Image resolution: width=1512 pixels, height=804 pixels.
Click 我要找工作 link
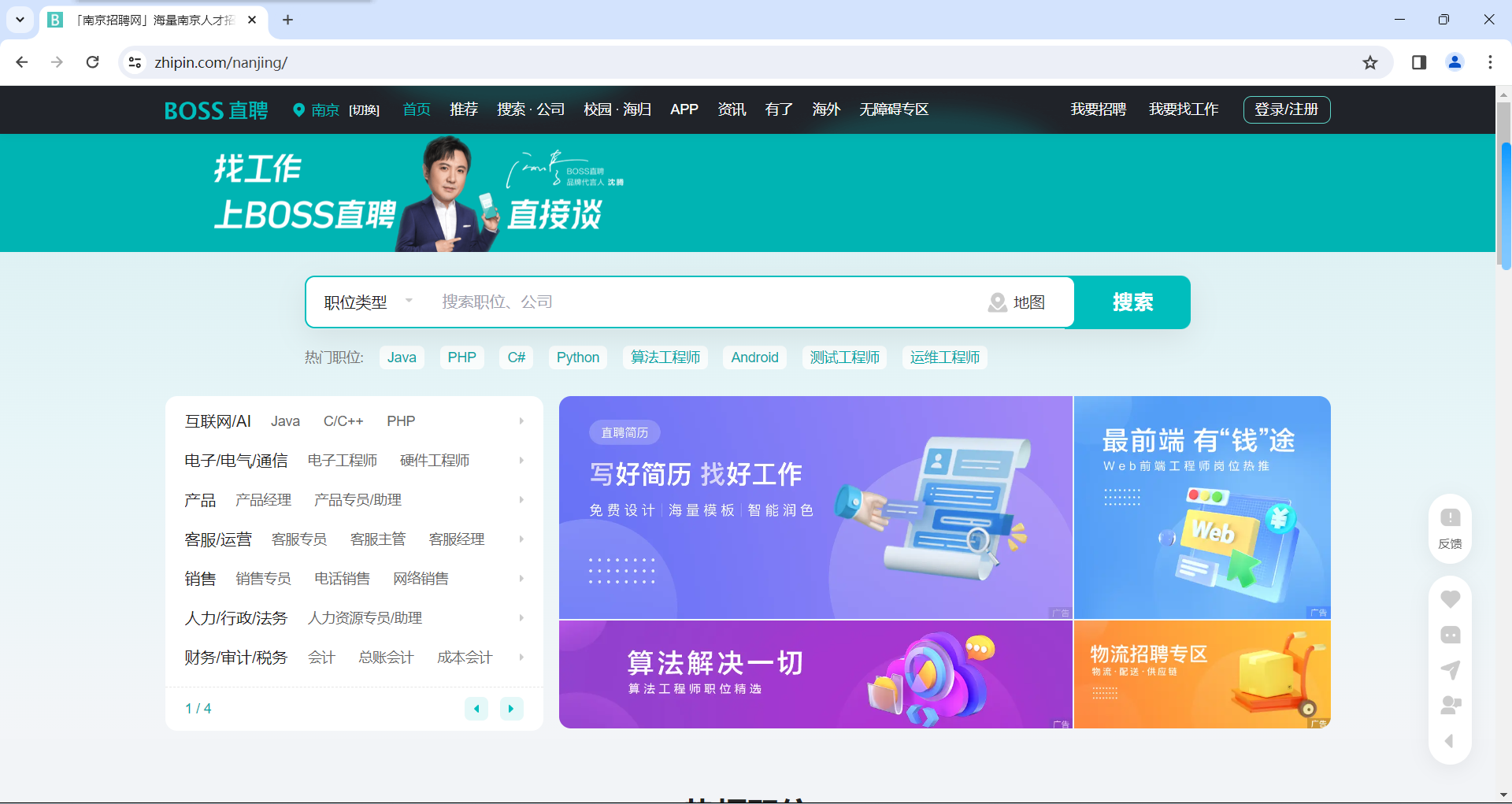point(1184,109)
